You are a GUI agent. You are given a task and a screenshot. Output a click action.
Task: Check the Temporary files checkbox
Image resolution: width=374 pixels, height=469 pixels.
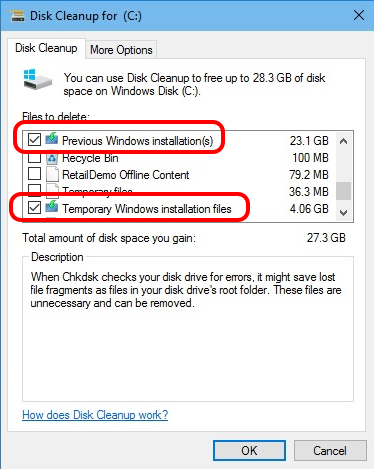pyautogui.click(x=34, y=189)
